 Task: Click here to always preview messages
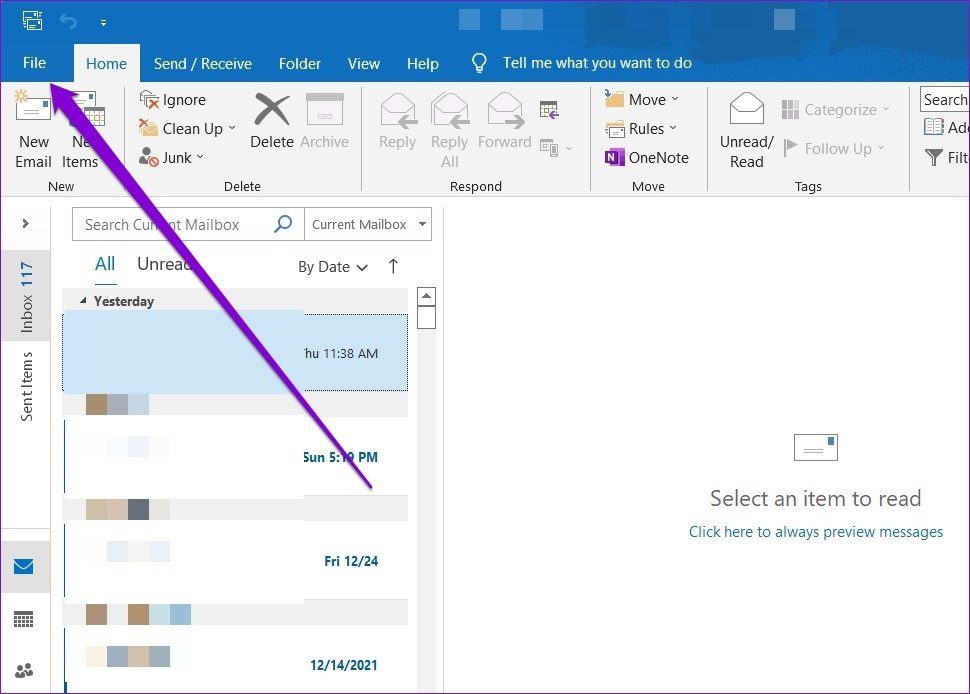tap(815, 531)
